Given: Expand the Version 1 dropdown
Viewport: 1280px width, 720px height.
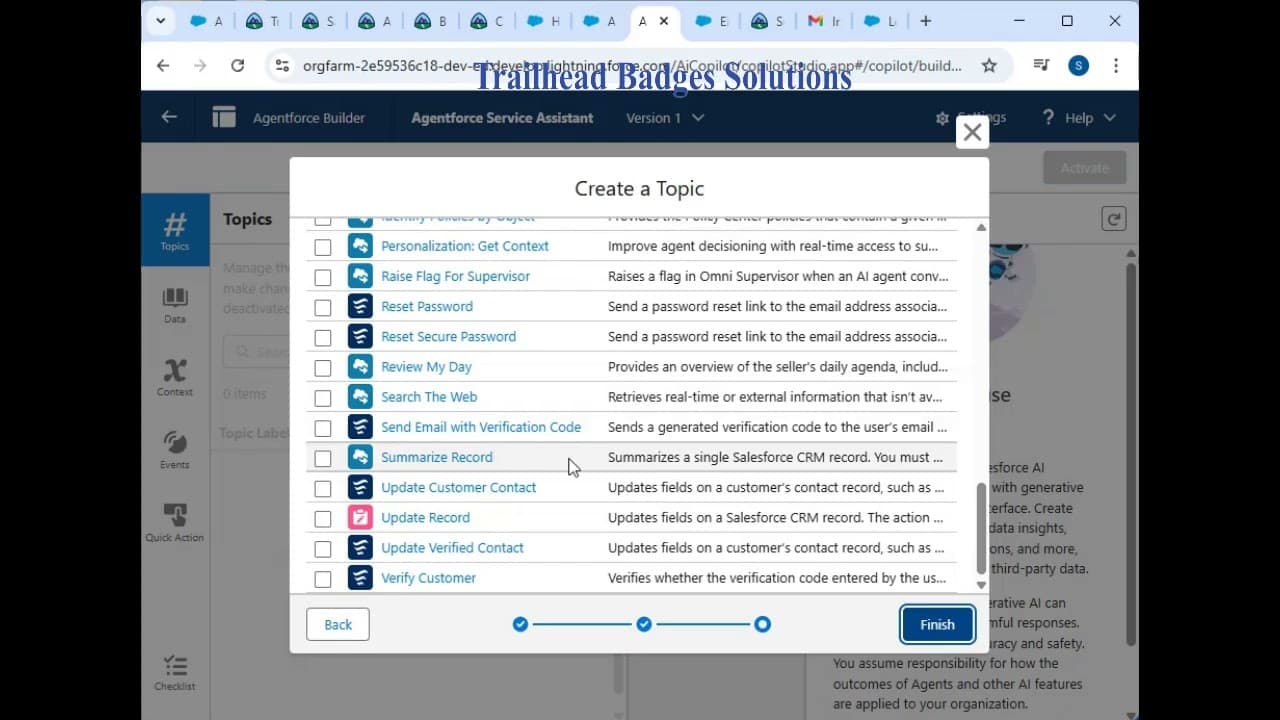Looking at the screenshot, I should click(x=665, y=118).
